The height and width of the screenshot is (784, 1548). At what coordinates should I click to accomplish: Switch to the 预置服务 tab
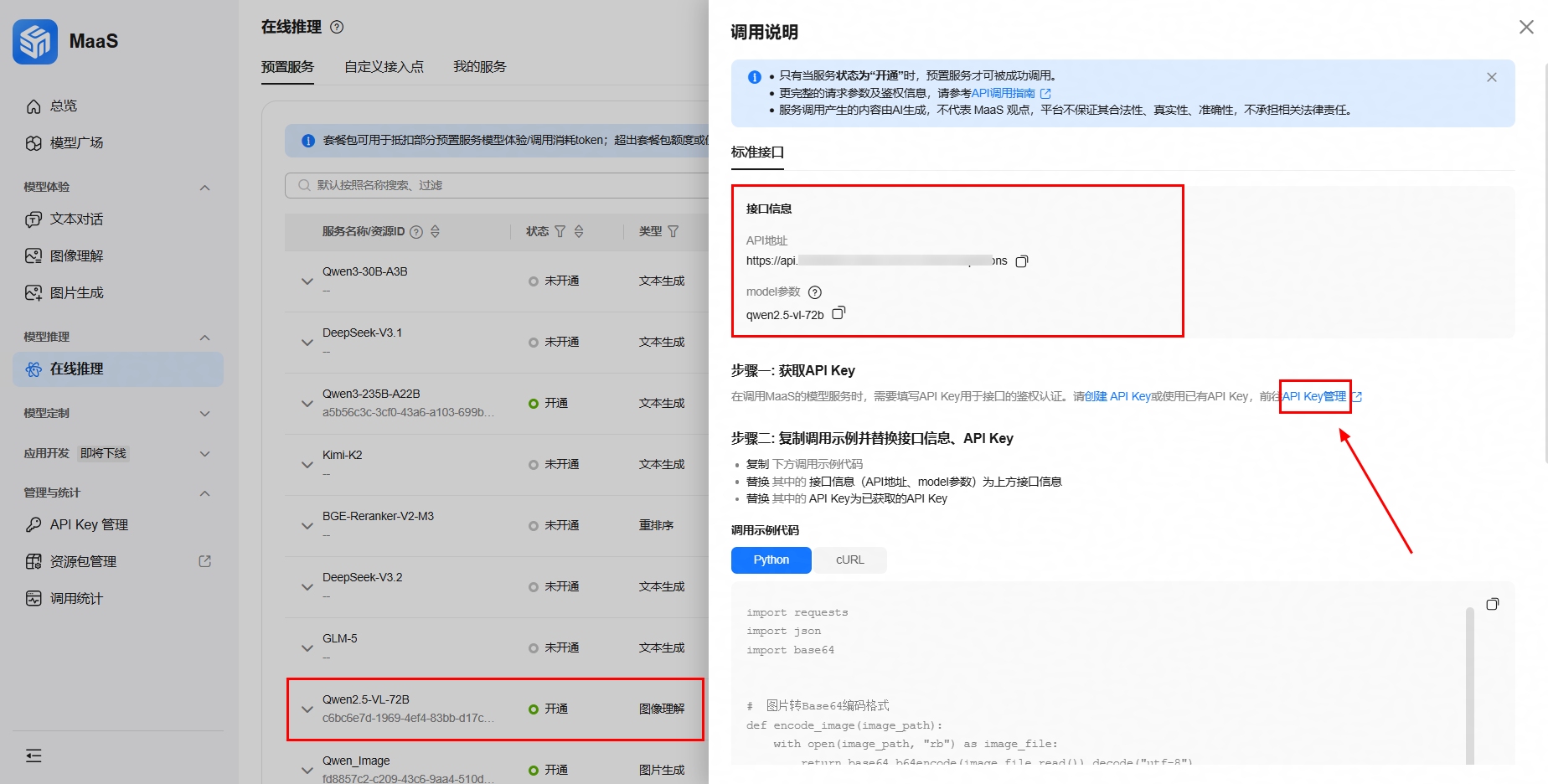[287, 67]
